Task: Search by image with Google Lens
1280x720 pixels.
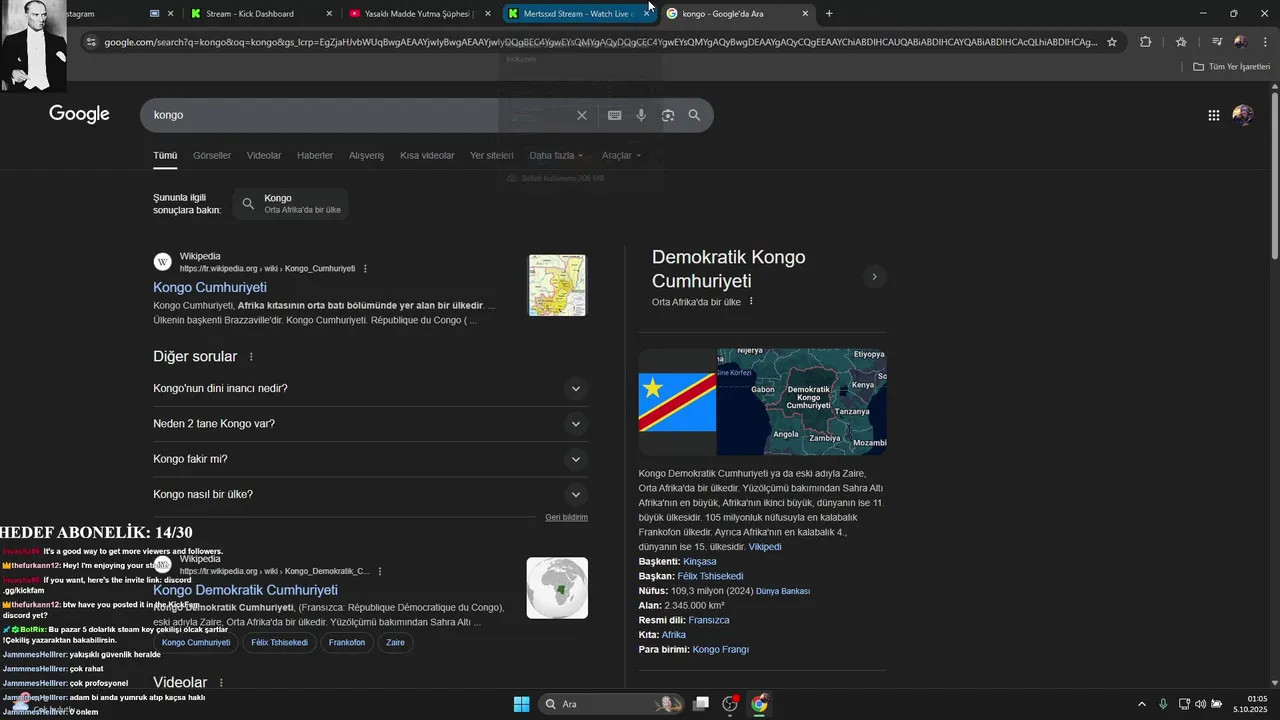Action: (668, 115)
